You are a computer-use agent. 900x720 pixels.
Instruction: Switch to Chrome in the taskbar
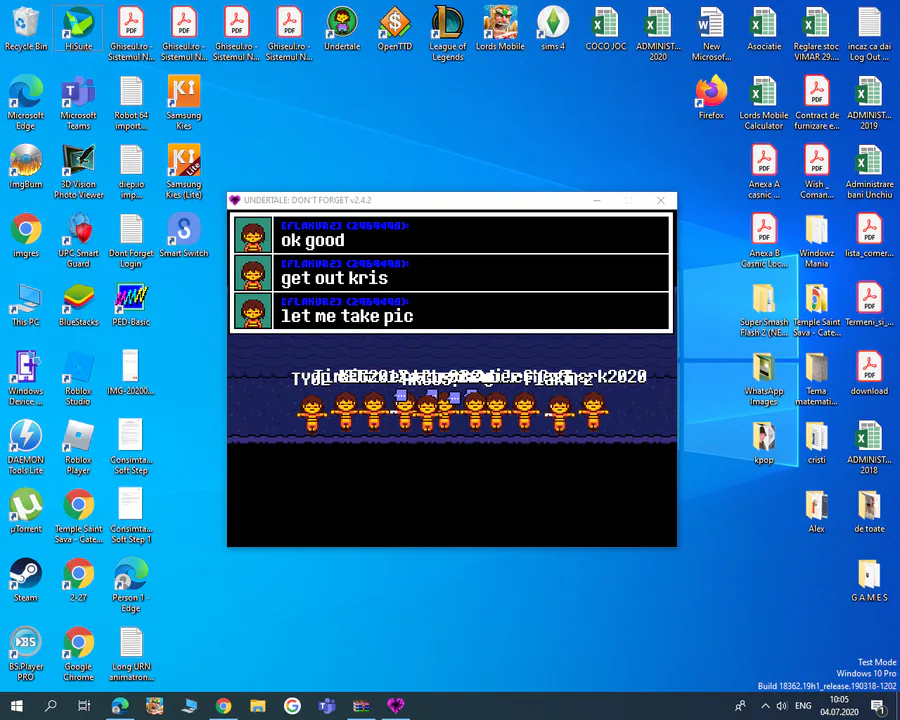(x=223, y=706)
